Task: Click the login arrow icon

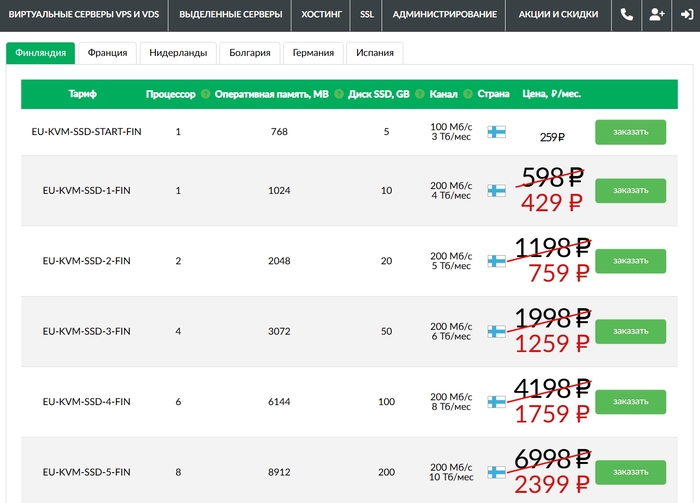Action: pos(686,15)
